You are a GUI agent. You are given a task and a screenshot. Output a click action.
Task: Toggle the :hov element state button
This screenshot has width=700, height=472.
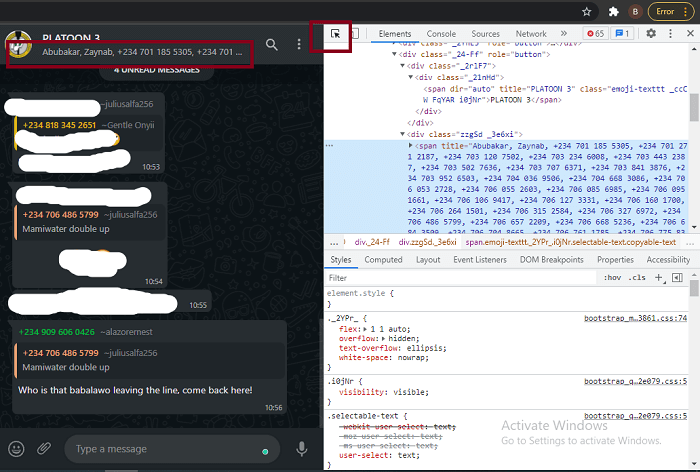(612, 277)
